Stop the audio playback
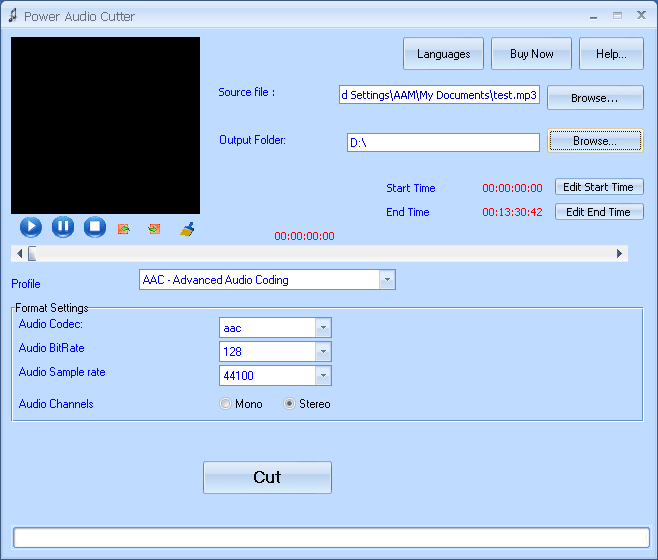 coord(94,227)
